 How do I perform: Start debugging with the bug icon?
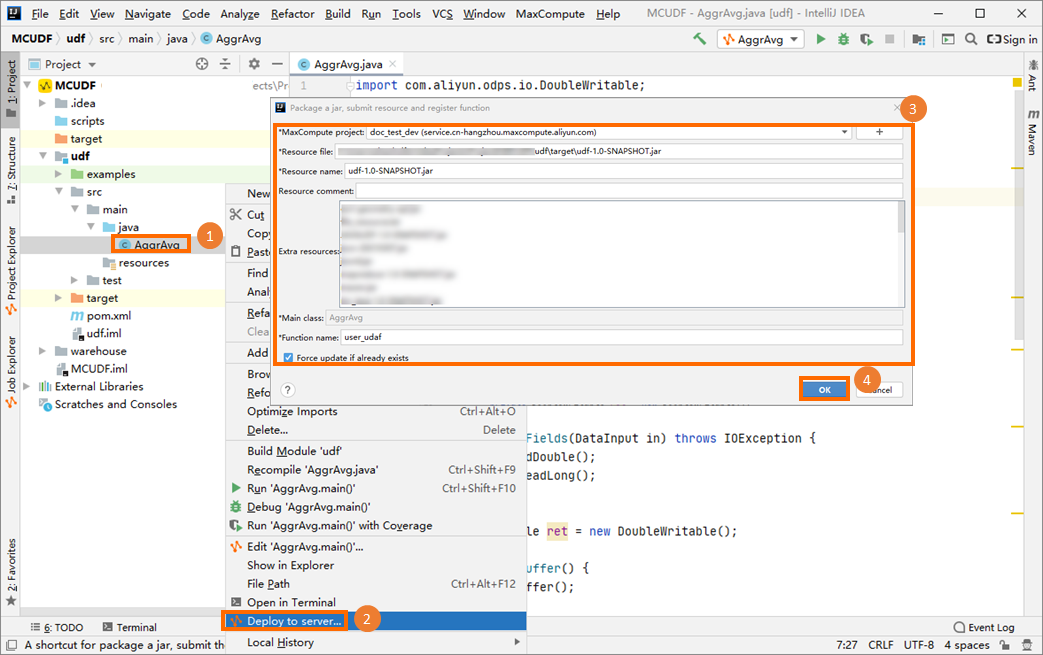(x=844, y=39)
